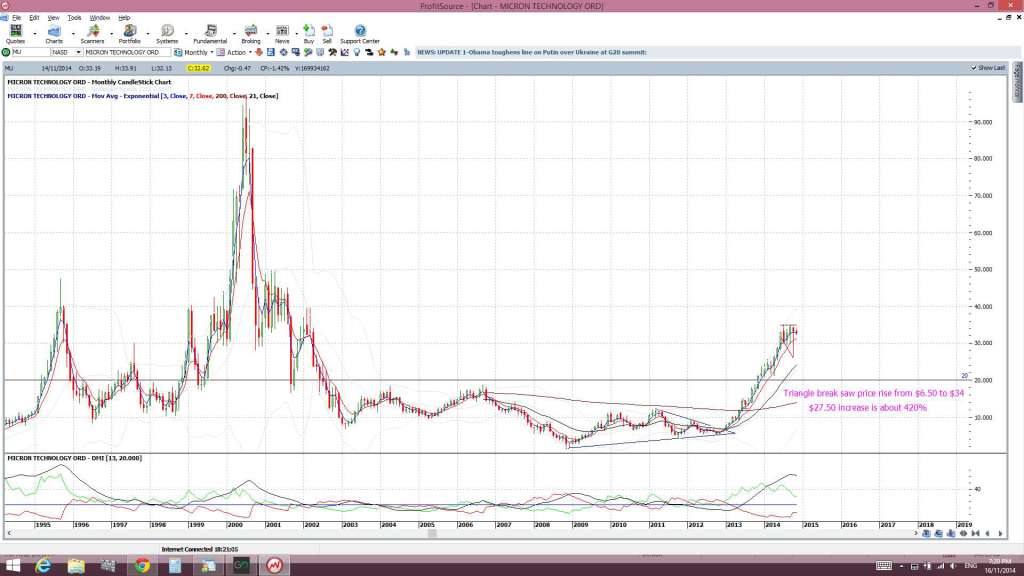Open the Windows Start button

12,566
